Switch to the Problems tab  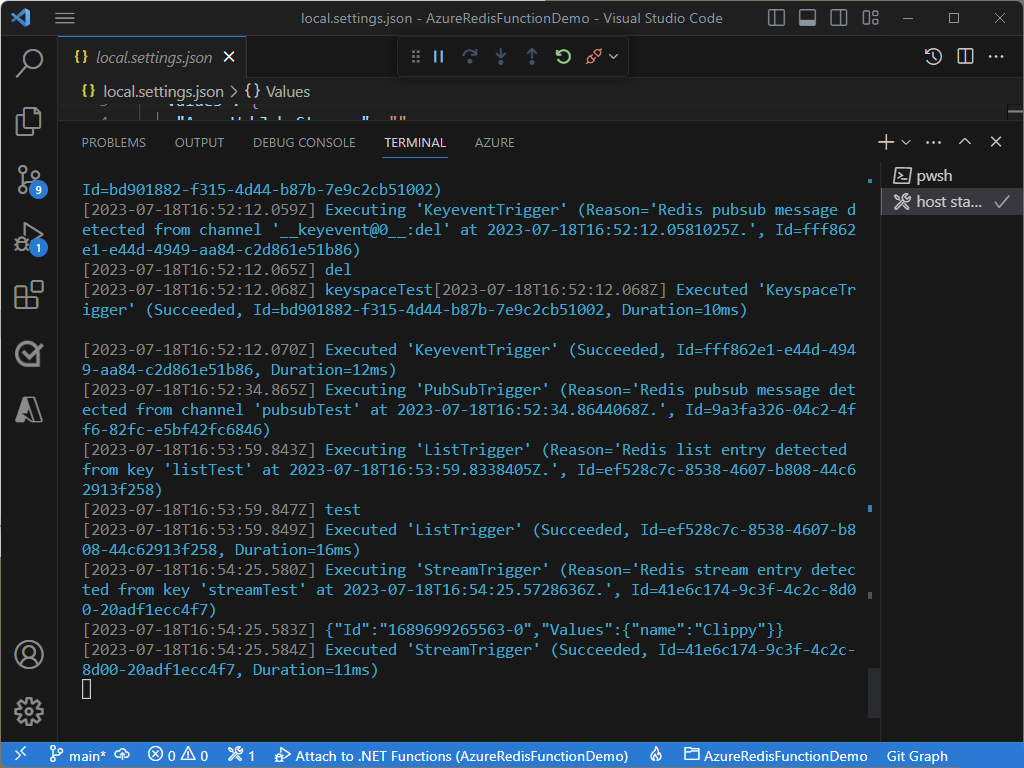point(113,143)
